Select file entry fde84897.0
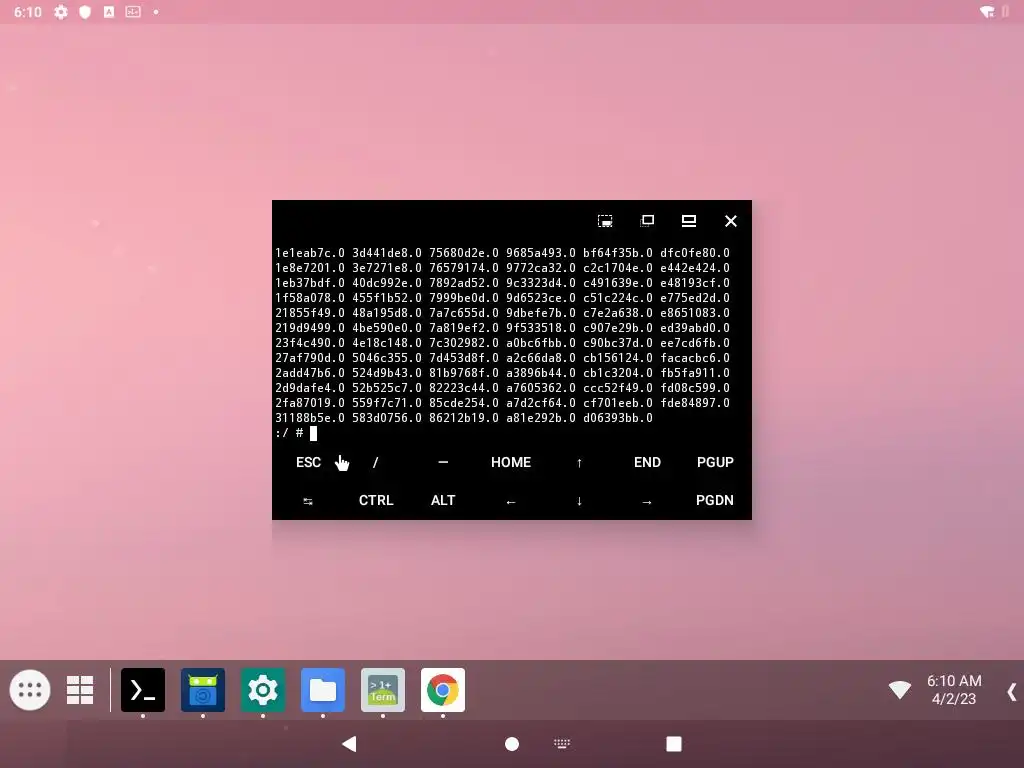This screenshot has width=1024, height=768. pos(695,403)
